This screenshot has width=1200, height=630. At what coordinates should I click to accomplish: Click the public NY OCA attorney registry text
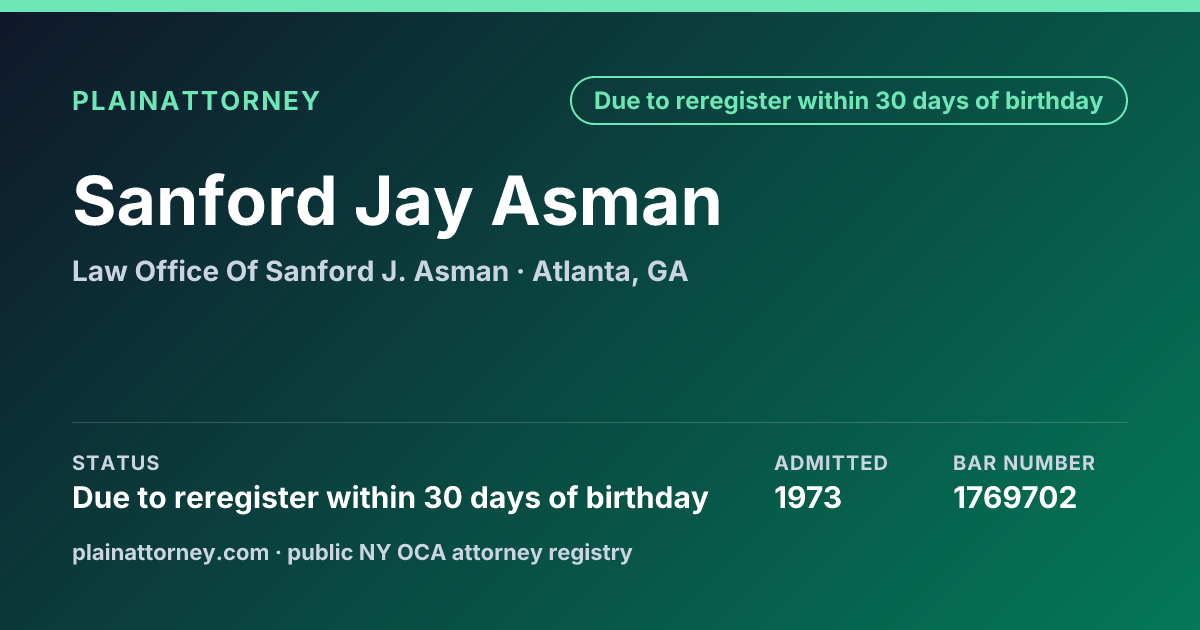point(460,552)
